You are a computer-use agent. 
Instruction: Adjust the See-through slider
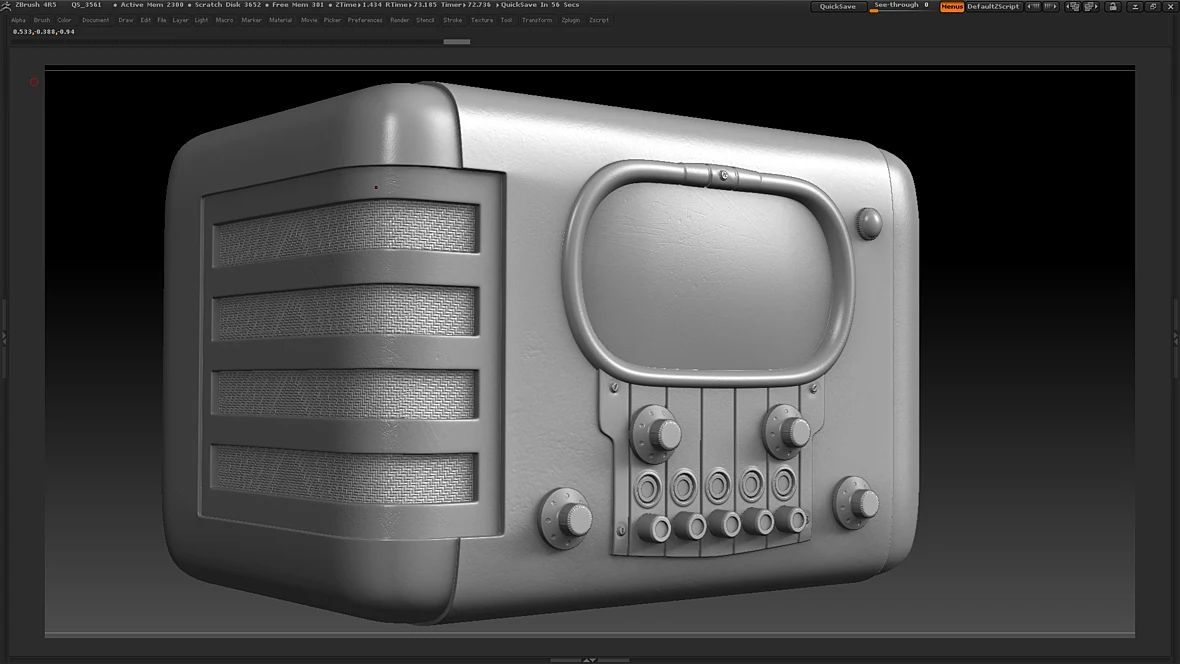902,6
